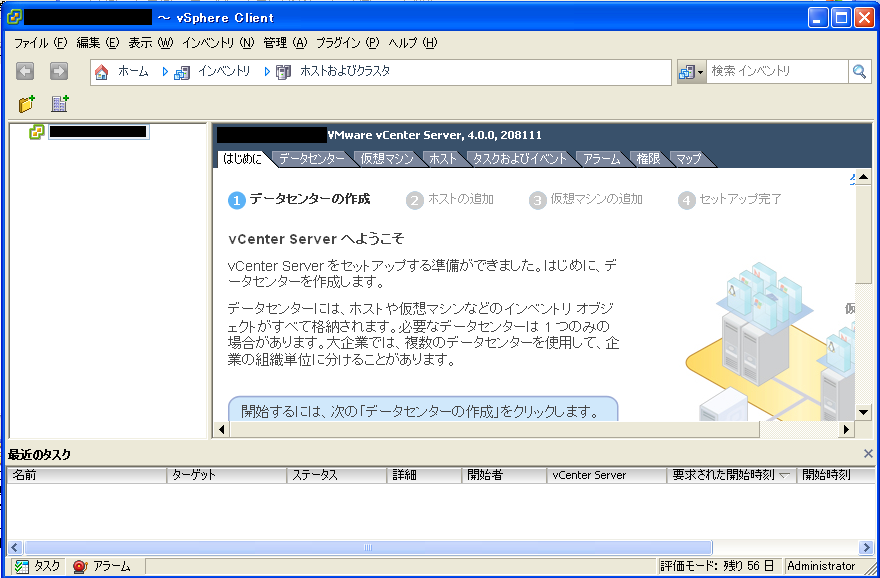This screenshot has height=578, width=880.
Task: Open the アラーム status bar button
Action: tap(102, 566)
